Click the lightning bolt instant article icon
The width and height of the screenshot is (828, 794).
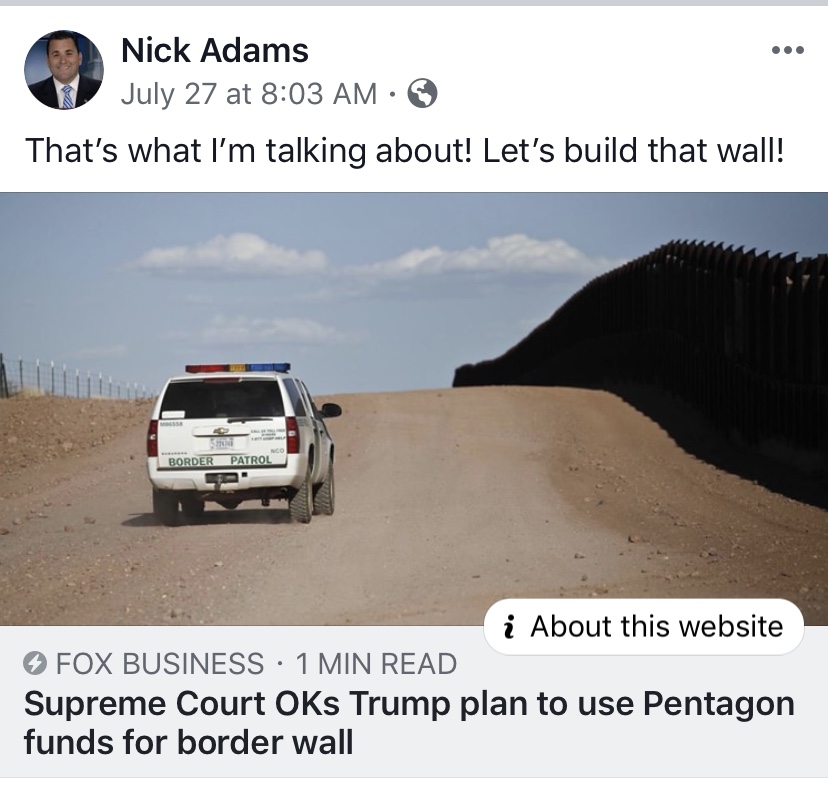pos(35,663)
